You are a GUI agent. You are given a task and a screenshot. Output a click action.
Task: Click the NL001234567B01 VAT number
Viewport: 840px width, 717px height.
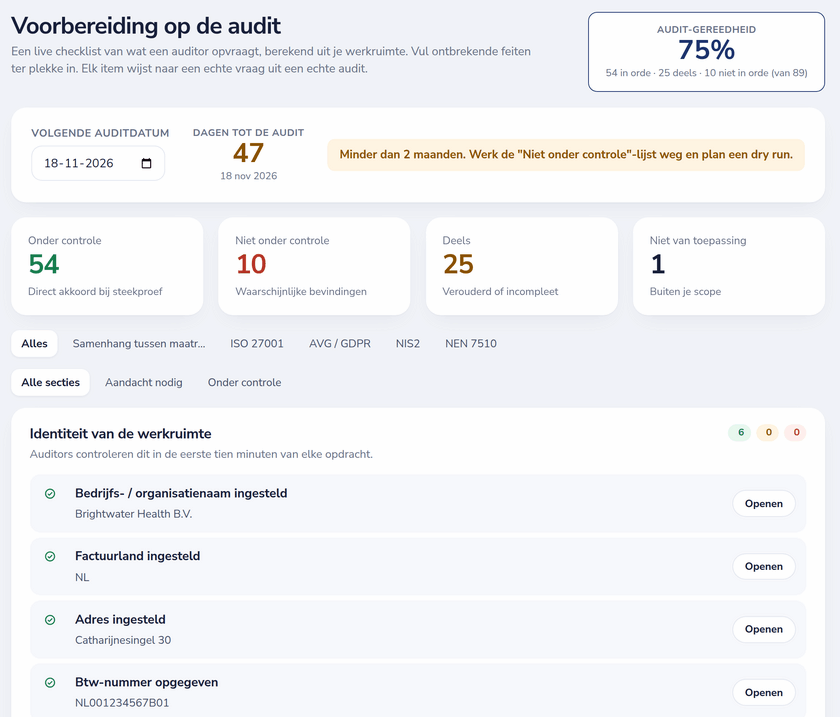point(122,703)
